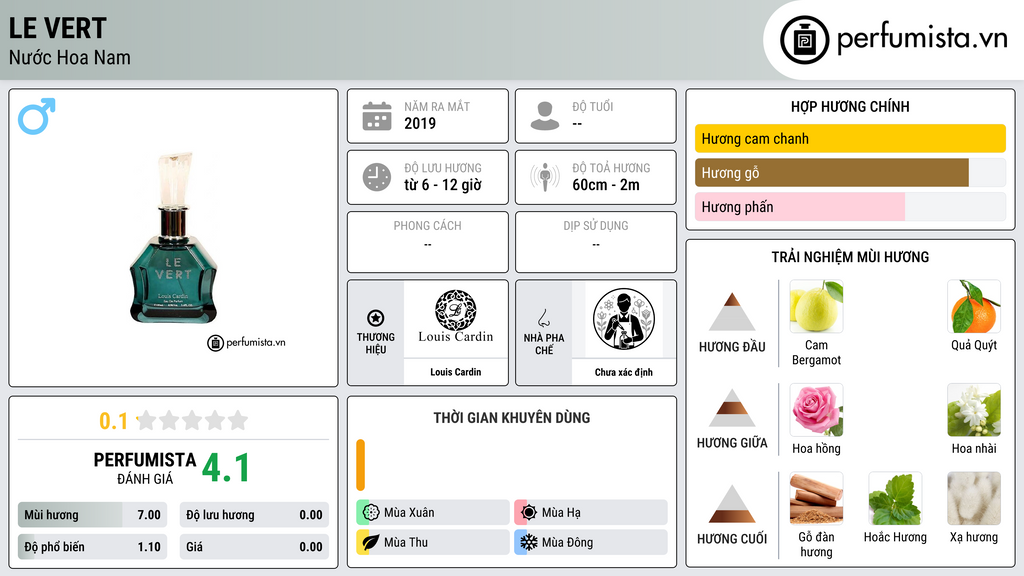The width and height of the screenshot is (1024, 576).
Task: Click the Mùa Hạ season button
Action: 591,513
